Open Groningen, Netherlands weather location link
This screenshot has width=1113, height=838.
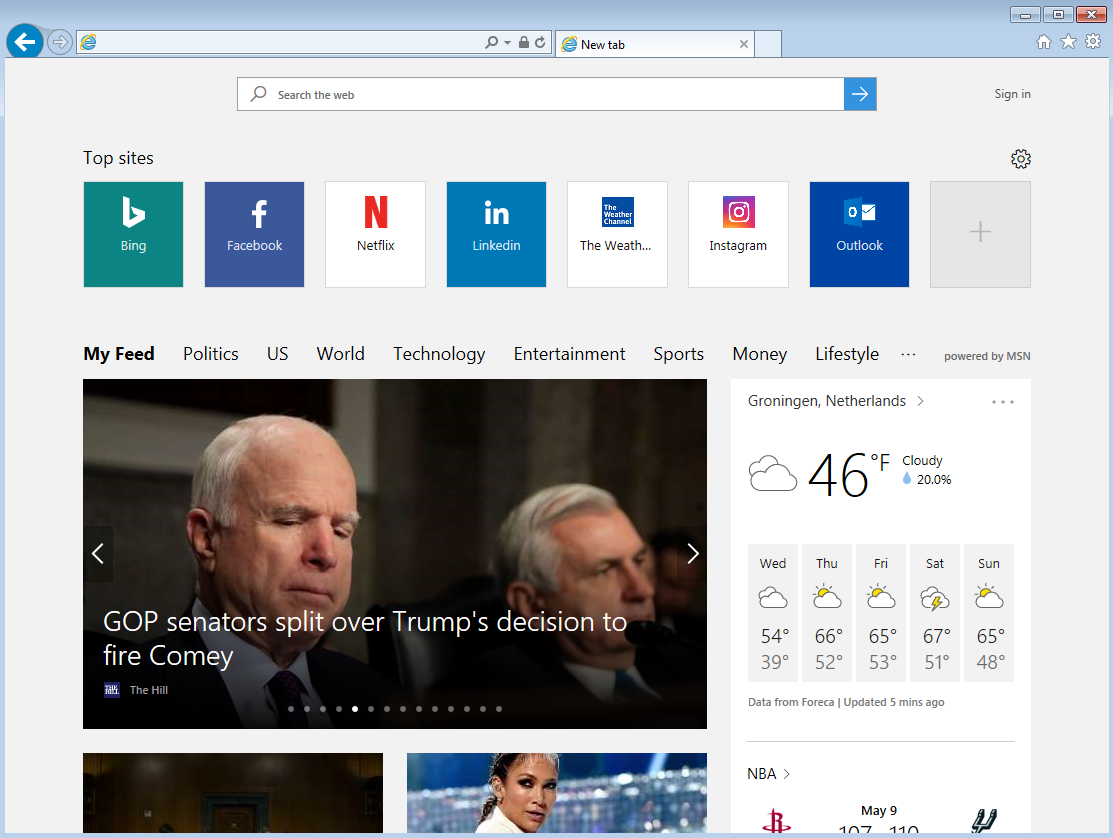point(827,401)
